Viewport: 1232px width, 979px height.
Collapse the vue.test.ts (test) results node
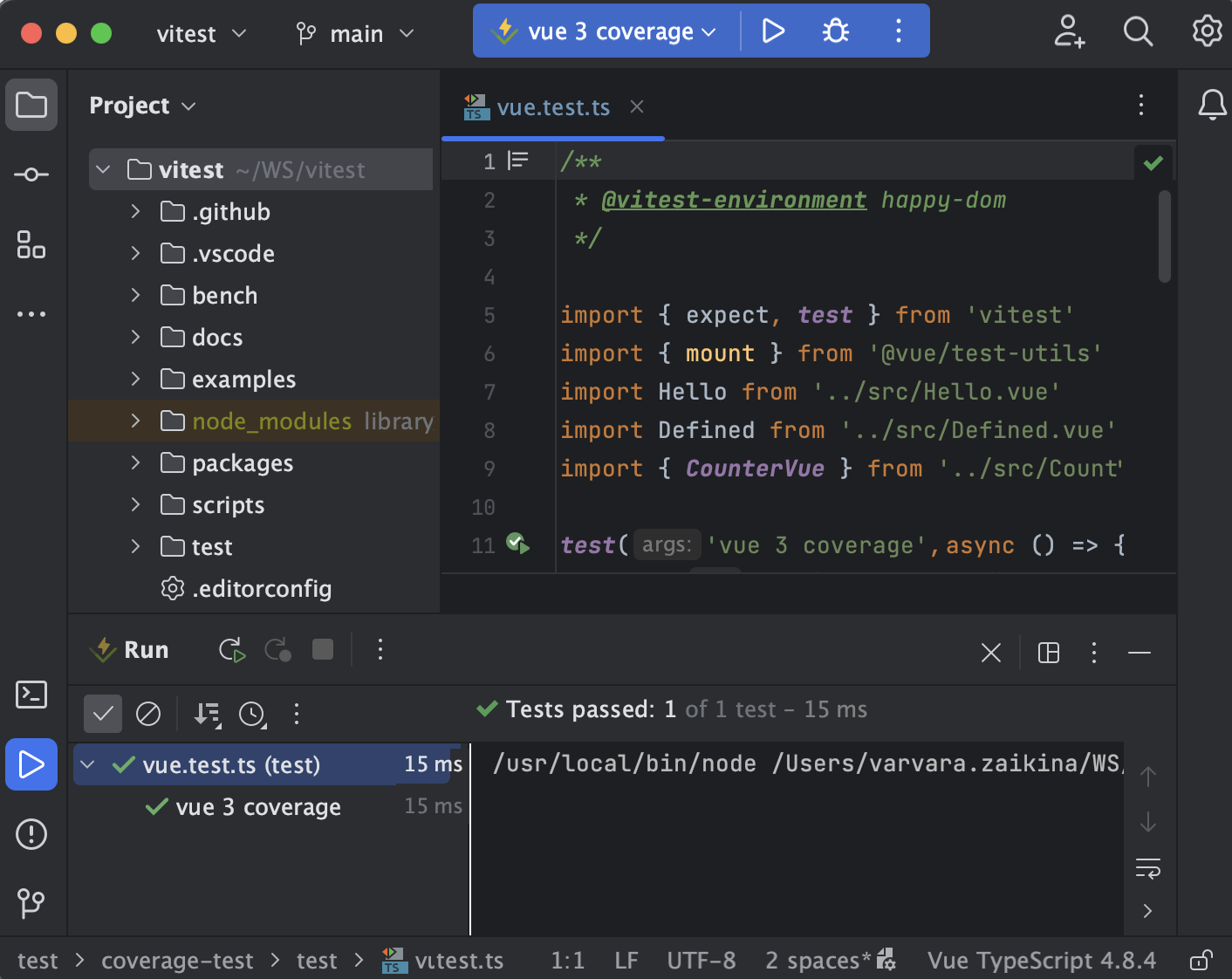(88, 764)
